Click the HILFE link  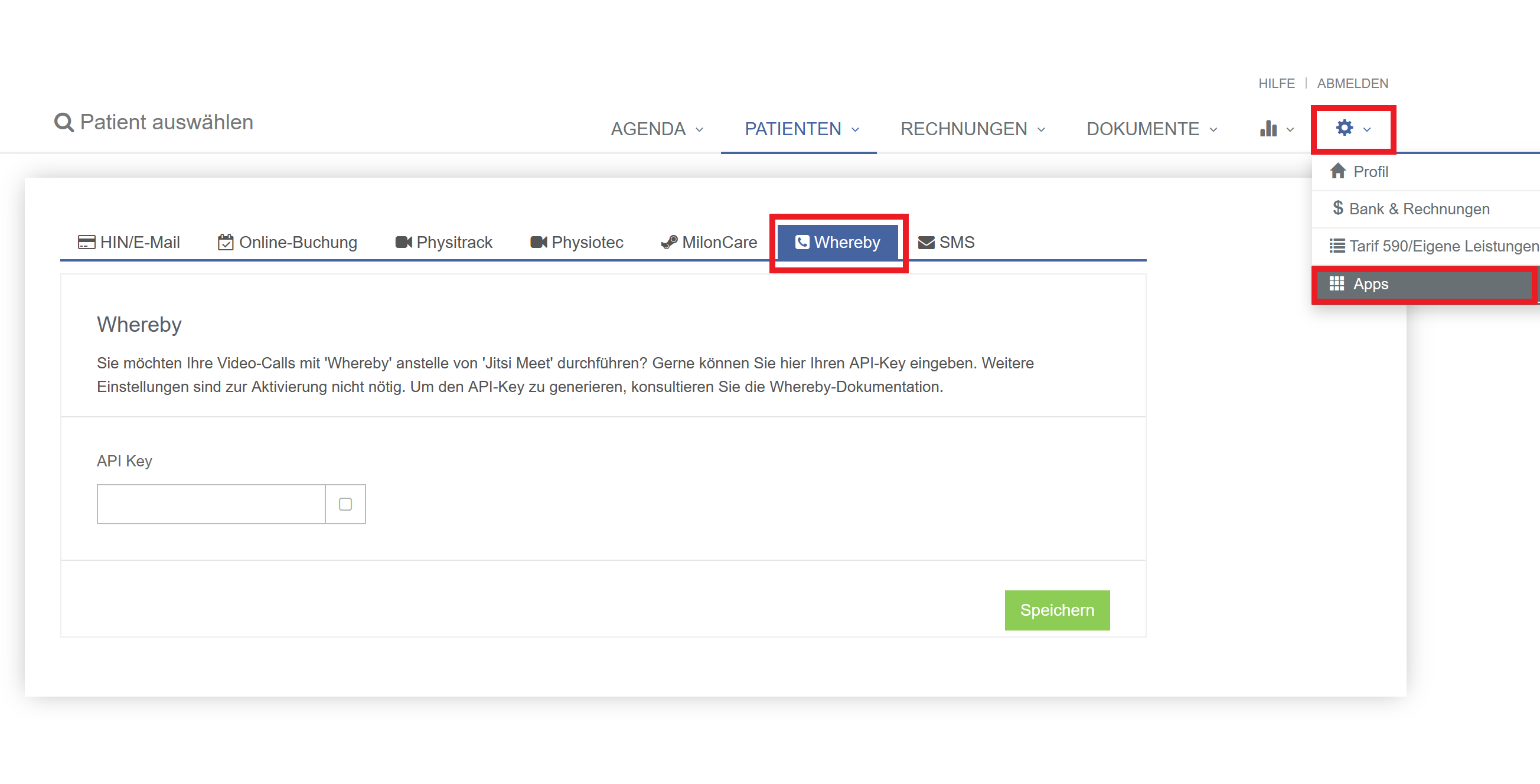(x=1276, y=84)
